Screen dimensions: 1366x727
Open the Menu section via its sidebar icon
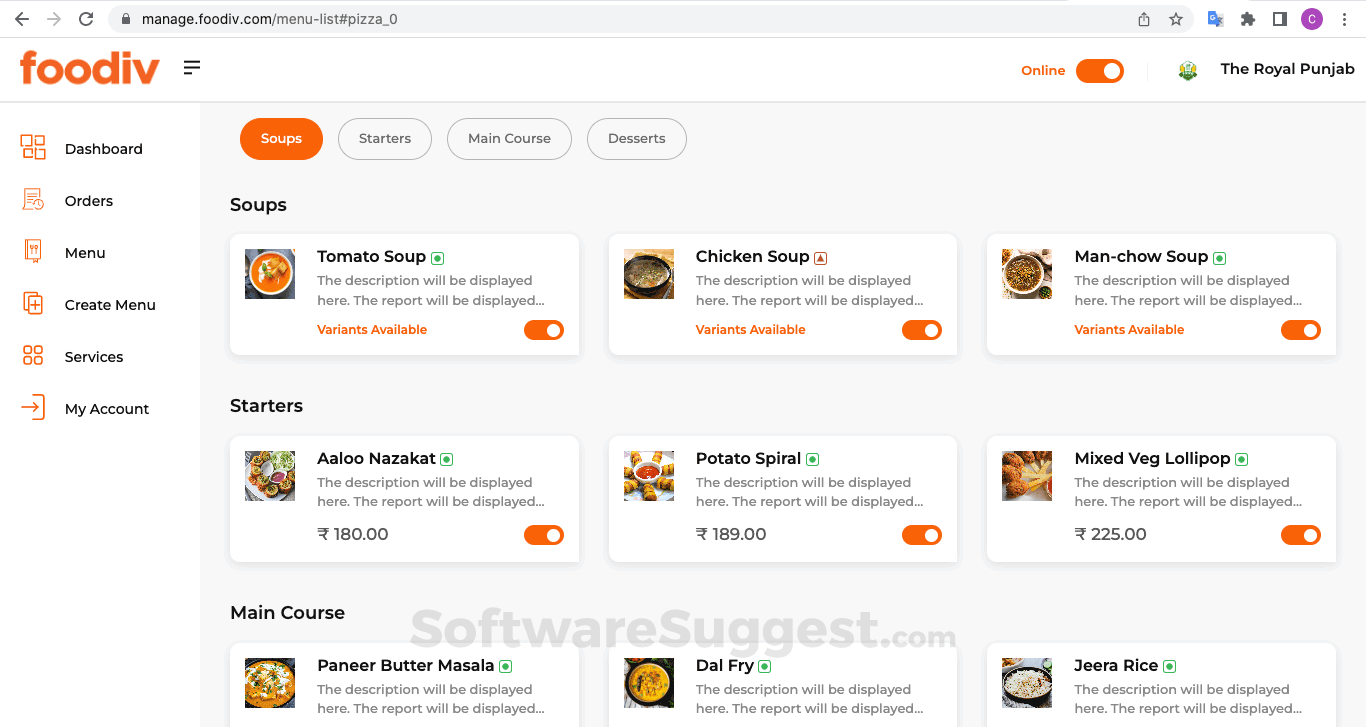point(33,251)
